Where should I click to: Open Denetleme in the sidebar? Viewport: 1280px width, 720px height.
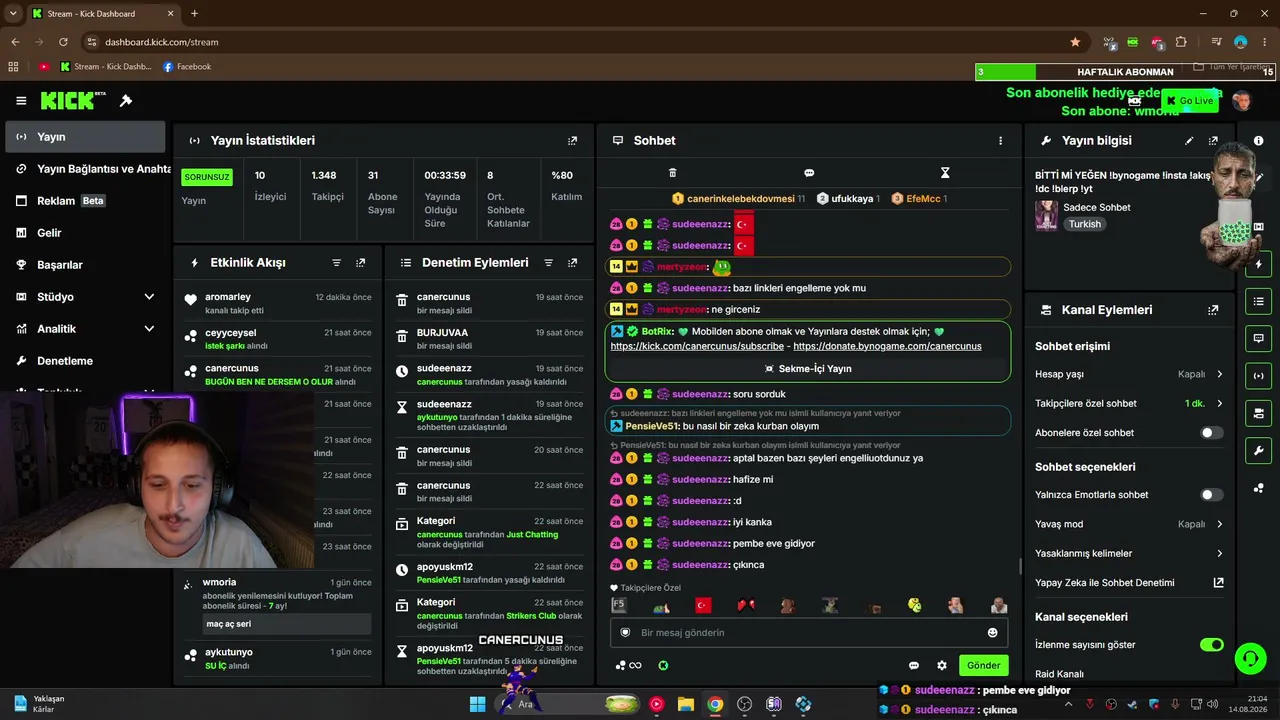point(85,361)
